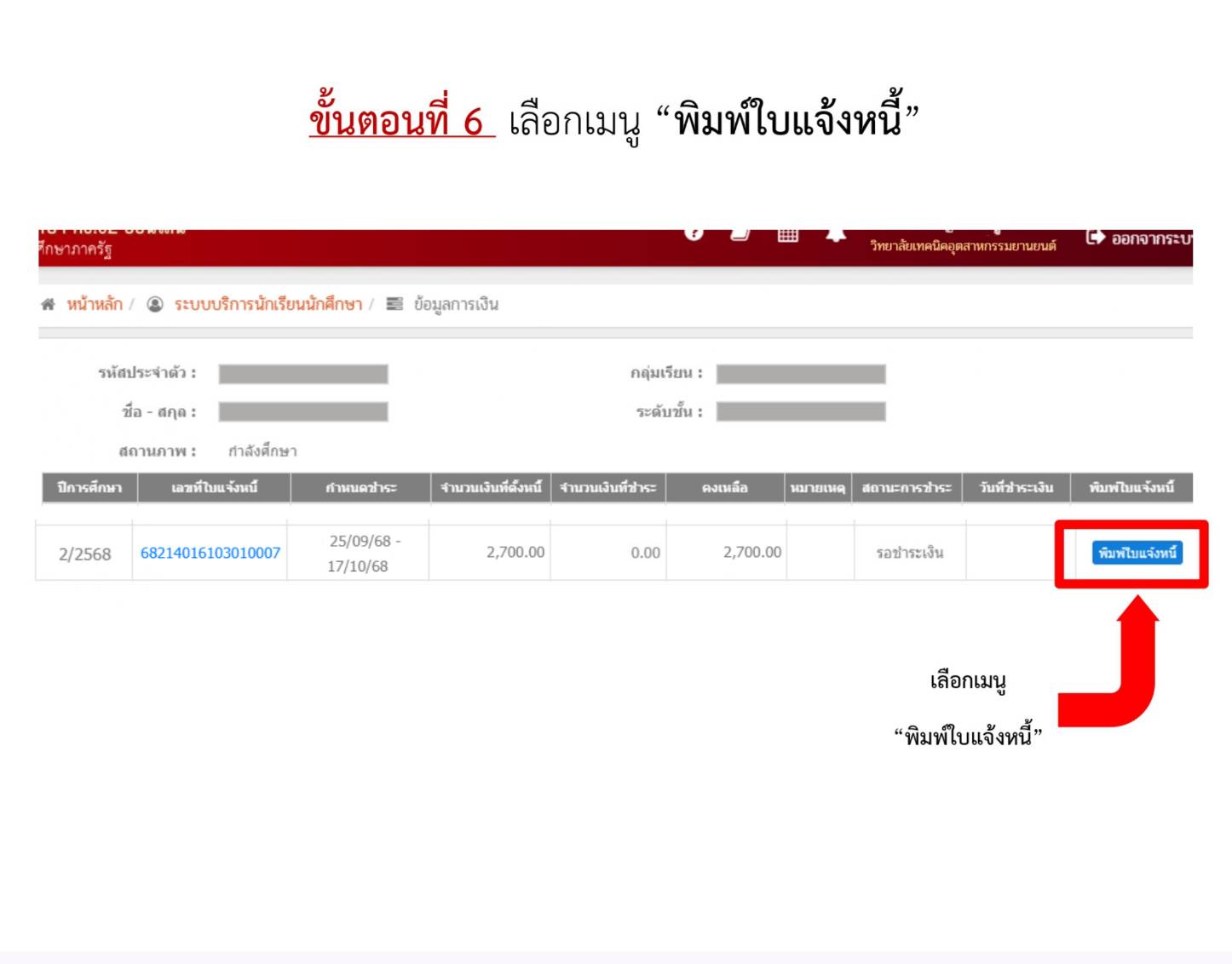This screenshot has width=1232, height=964.
Task: Click the logout arrow icon
Action: point(1095,238)
